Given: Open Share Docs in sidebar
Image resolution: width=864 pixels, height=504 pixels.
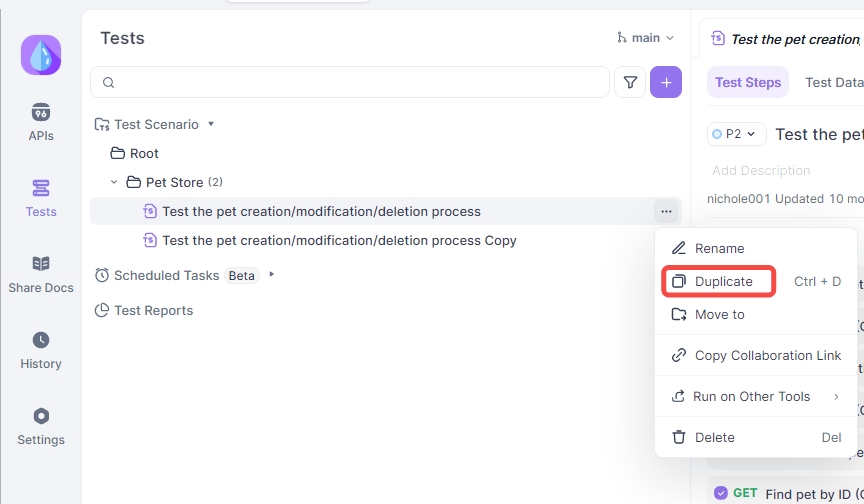Looking at the screenshot, I should (41, 275).
